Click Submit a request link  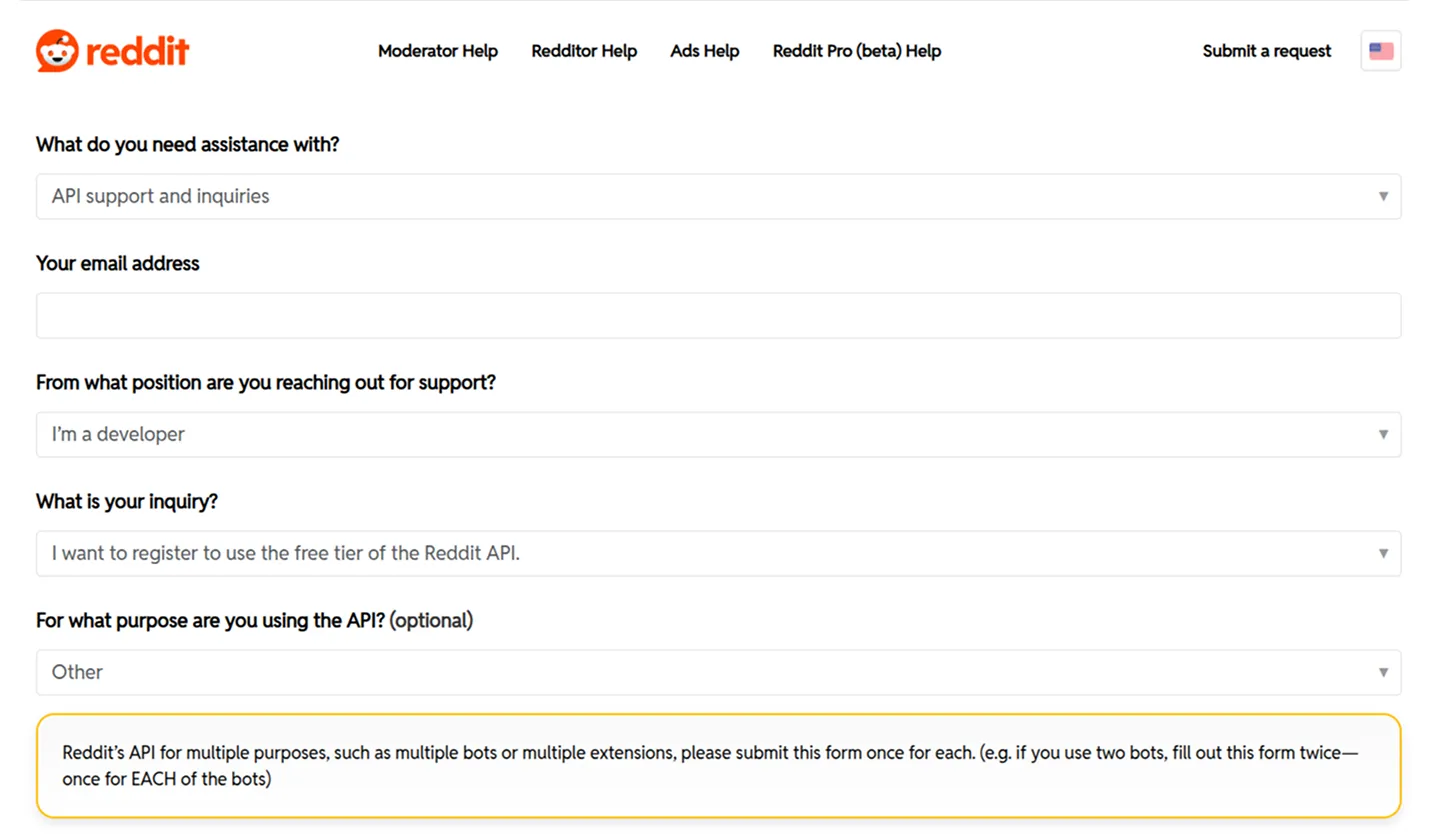coord(1267,51)
